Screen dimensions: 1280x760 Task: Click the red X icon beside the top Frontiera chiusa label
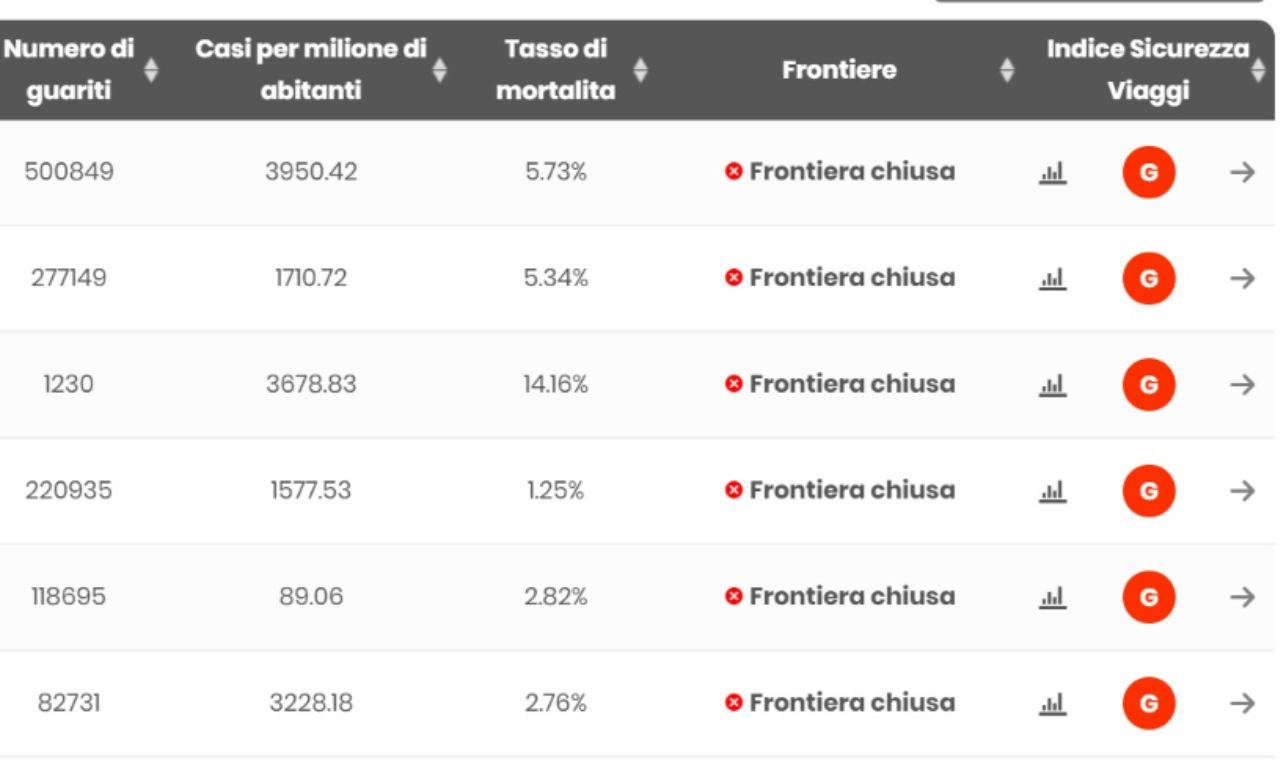733,171
